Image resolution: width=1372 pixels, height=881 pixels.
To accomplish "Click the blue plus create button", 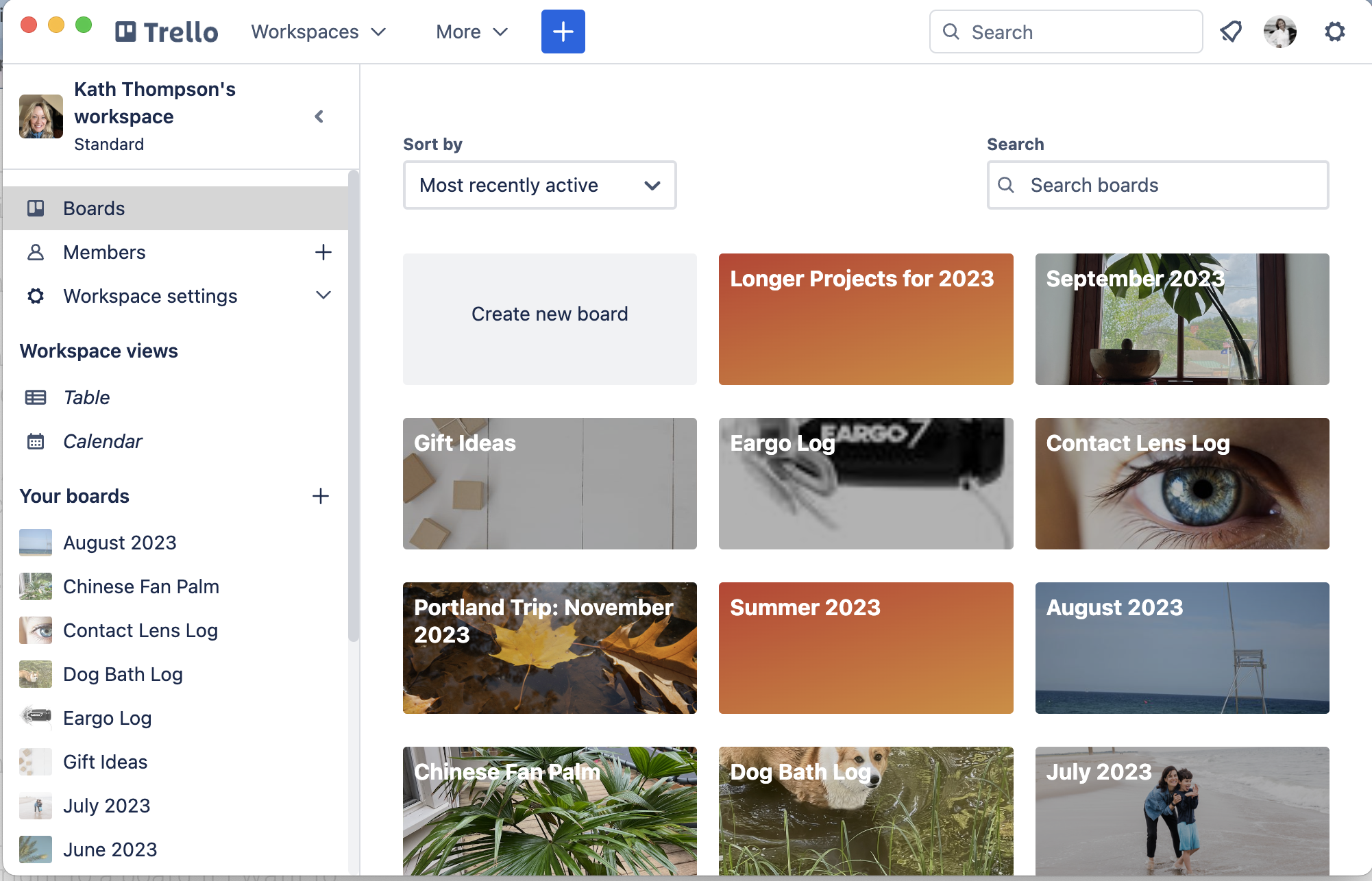I will (x=563, y=32).
